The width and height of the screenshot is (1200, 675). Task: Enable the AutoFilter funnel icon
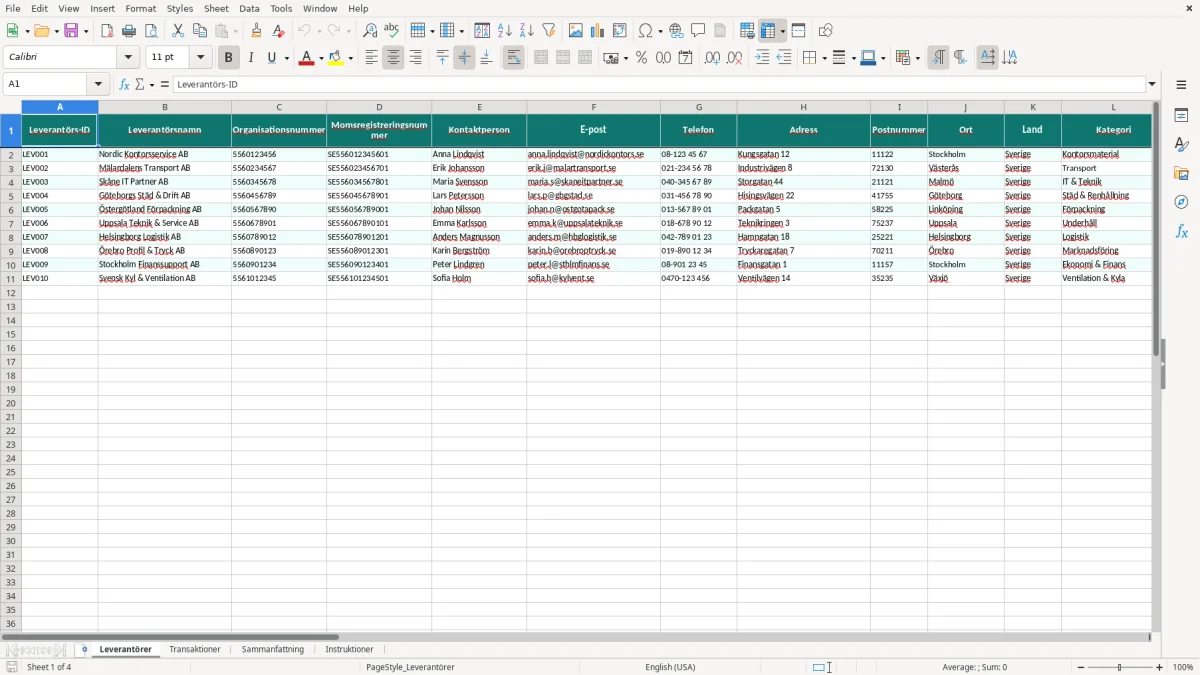(549, 31)
